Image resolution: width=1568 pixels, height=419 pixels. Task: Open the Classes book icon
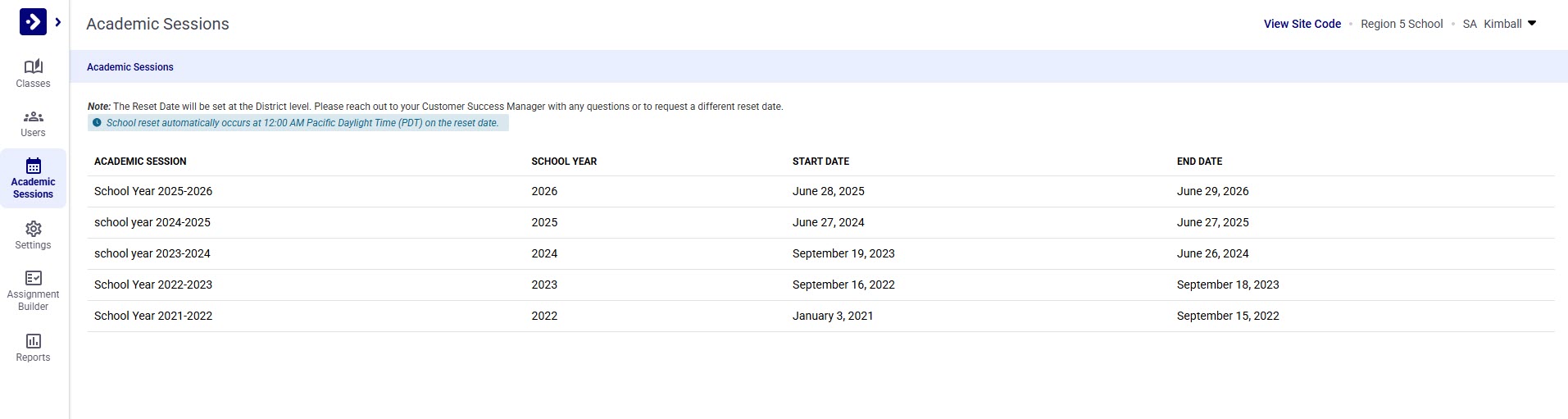click(33, 66)
